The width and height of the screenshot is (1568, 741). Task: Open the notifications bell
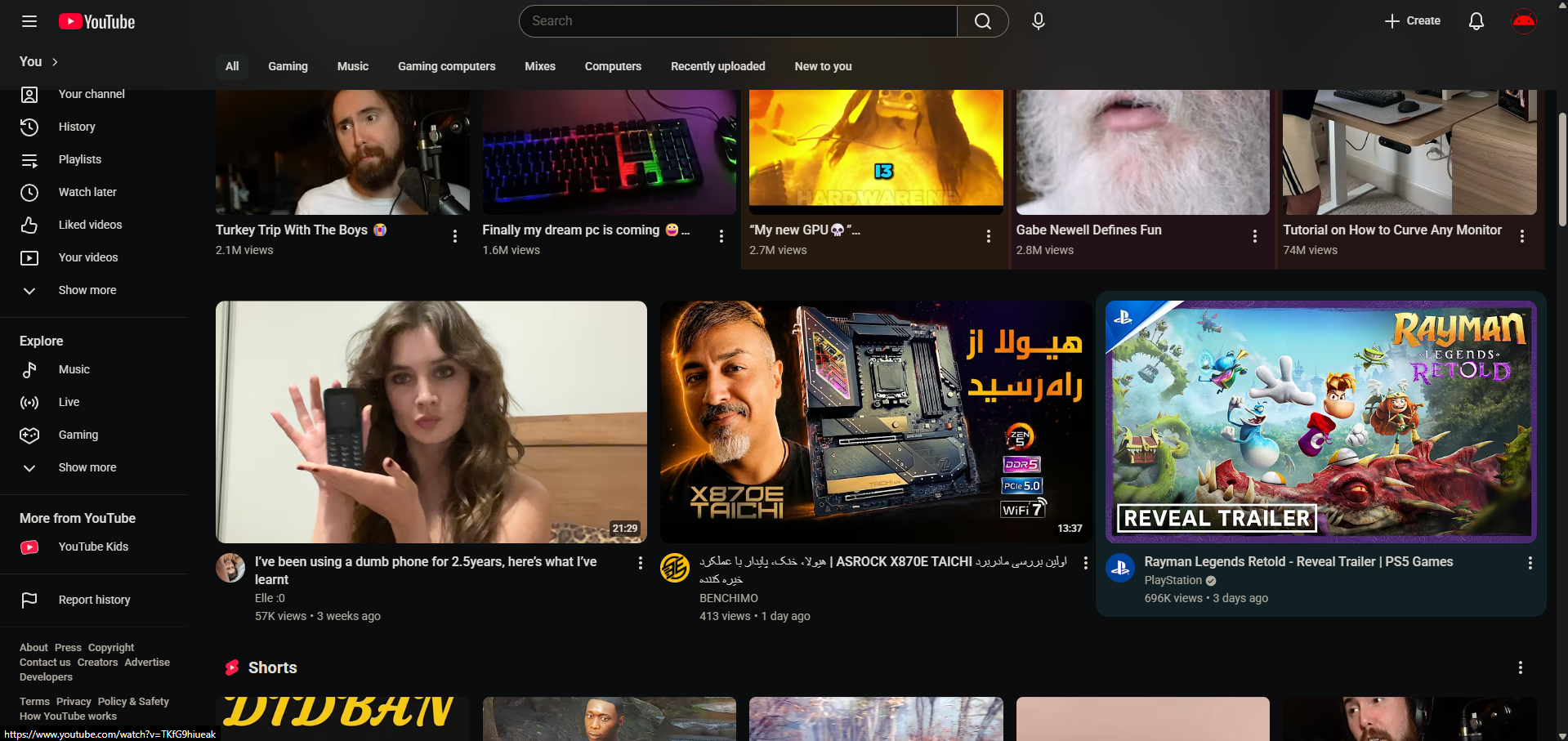coord(1476,21)
